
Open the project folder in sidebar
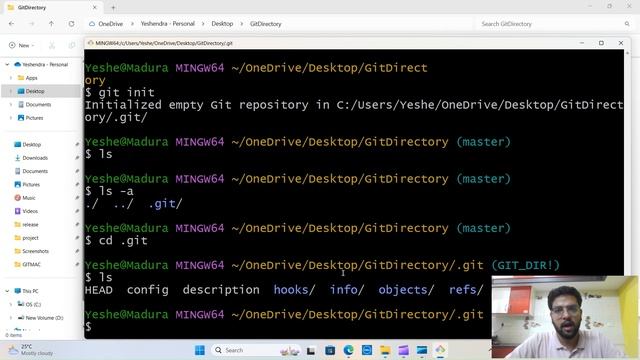pyautogui.click(x=26, y=238)
